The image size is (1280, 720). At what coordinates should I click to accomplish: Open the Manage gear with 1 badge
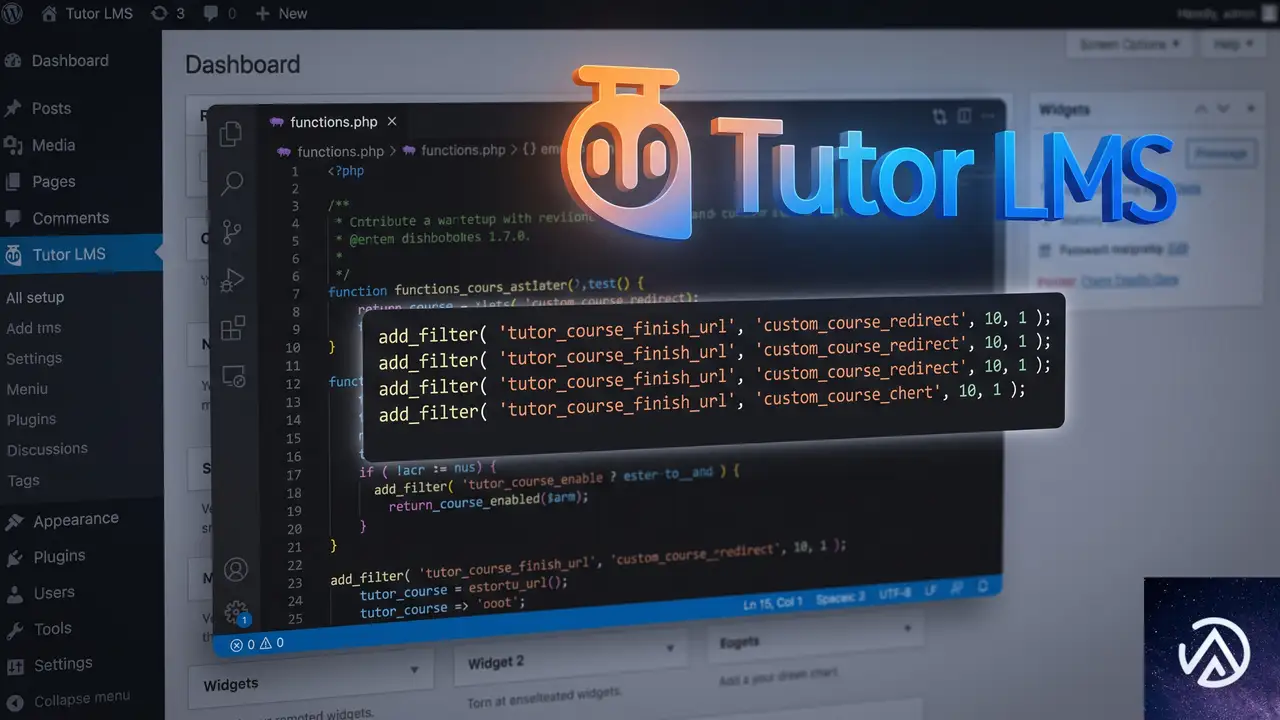[237, 613]
